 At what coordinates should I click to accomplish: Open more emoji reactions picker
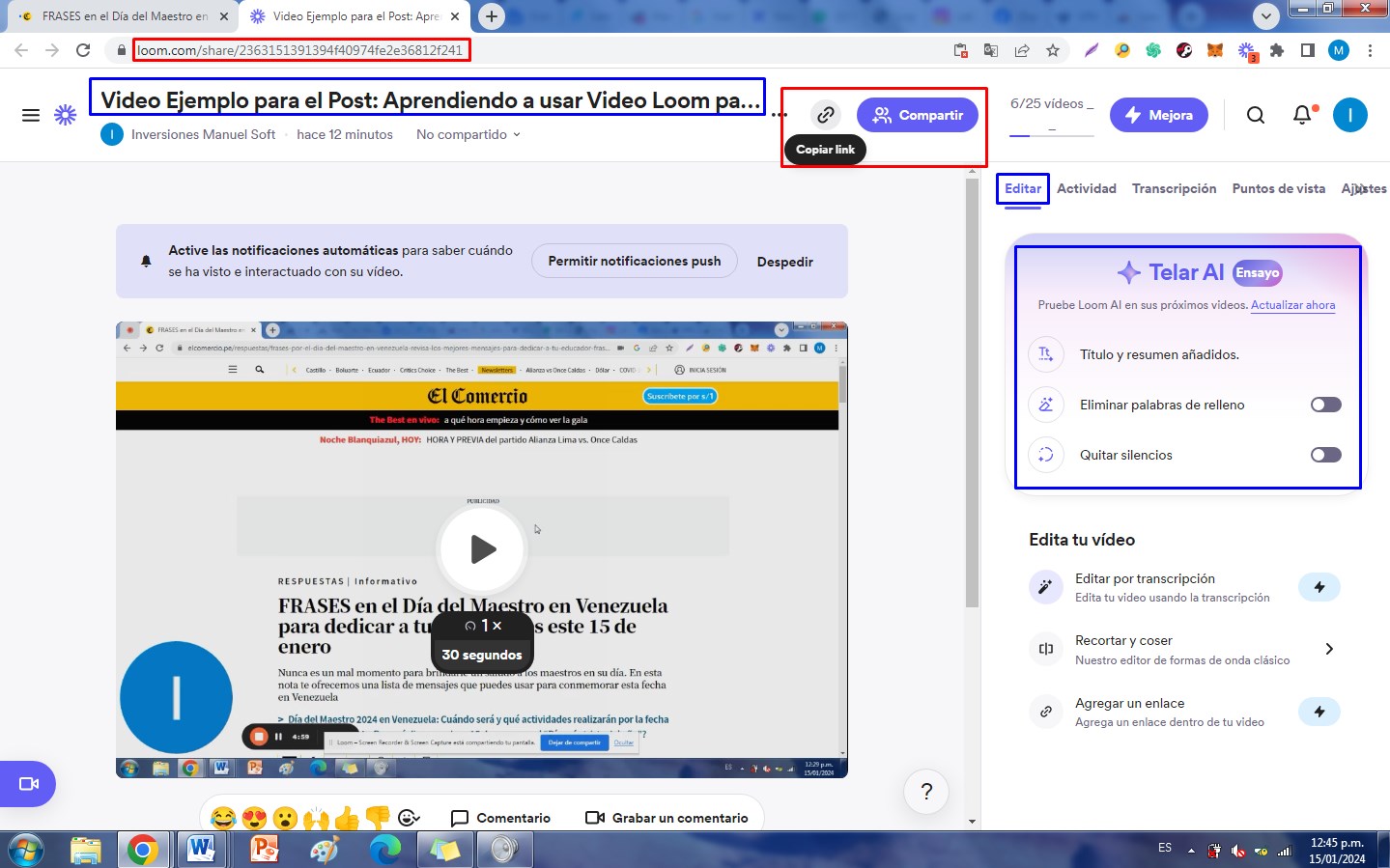pyautogui.click(x=409, y=818)
